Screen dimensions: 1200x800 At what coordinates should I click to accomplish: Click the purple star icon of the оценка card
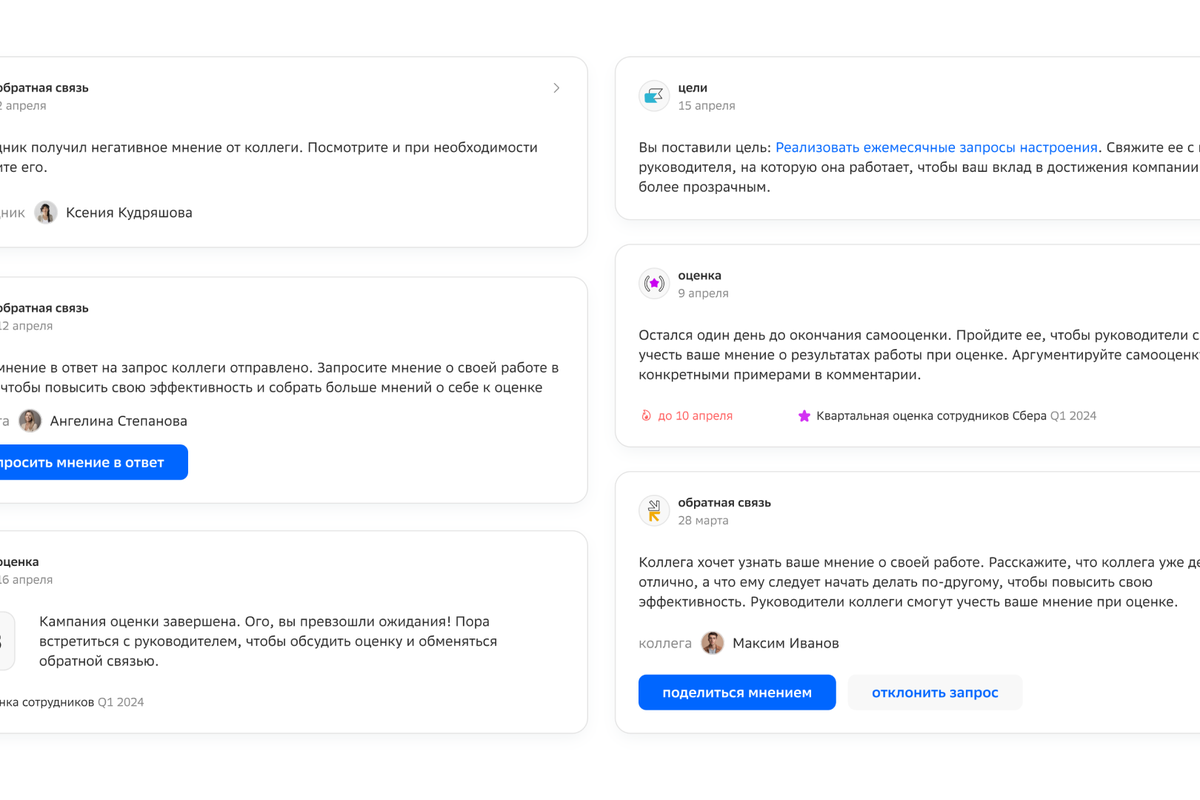pos(654,284)
